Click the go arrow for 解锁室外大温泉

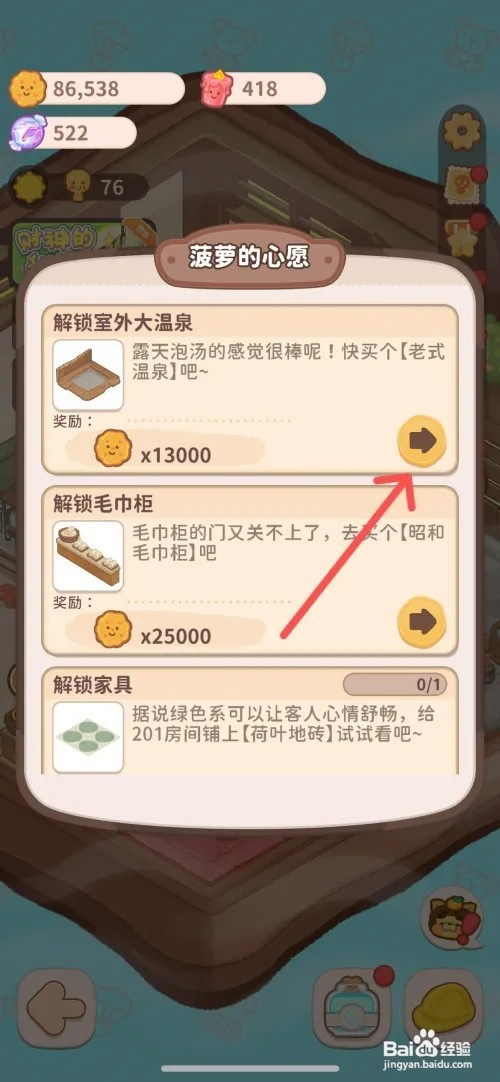(x=421, y=441)
